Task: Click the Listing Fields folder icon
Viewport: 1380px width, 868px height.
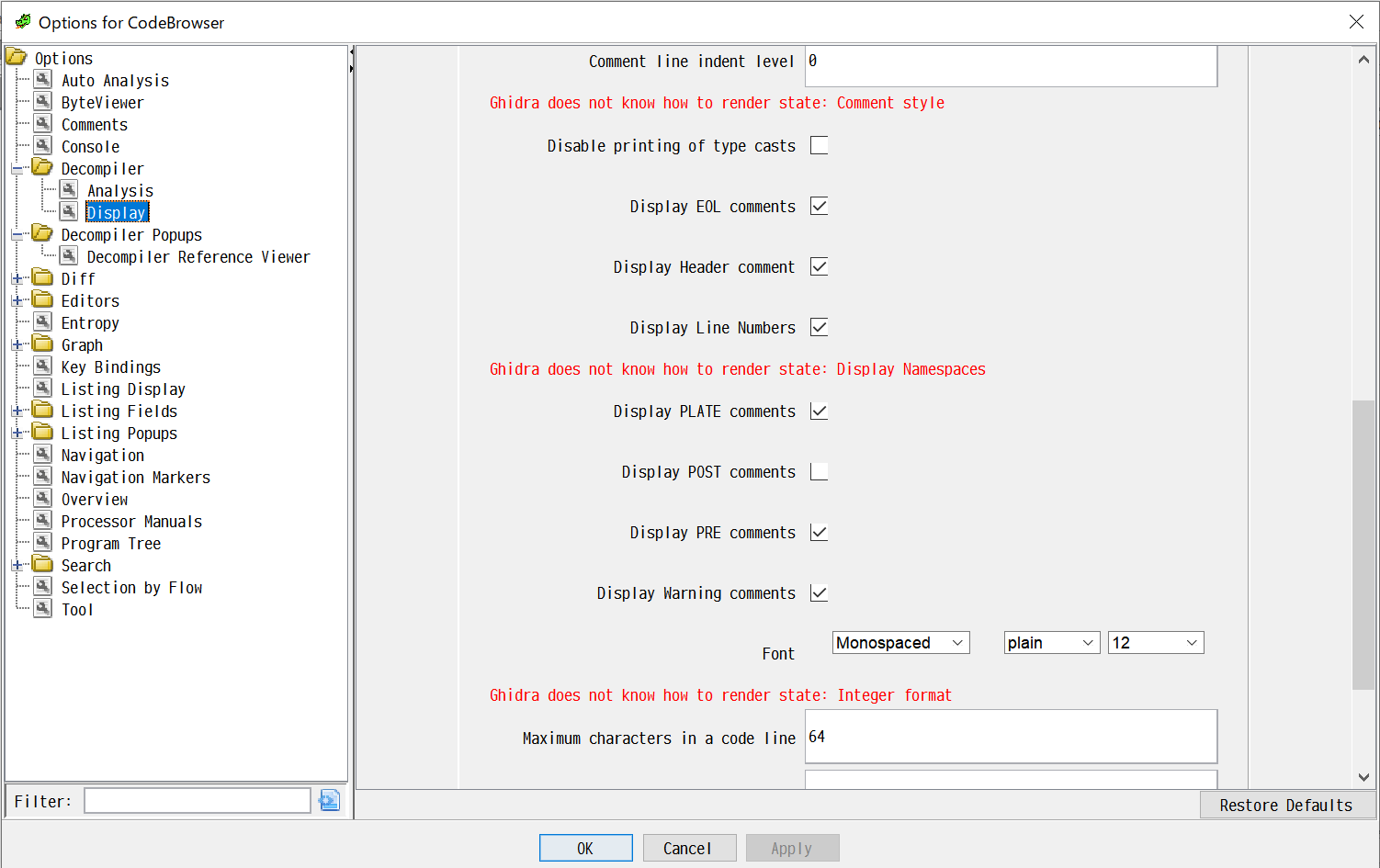Action: point(42,410)
